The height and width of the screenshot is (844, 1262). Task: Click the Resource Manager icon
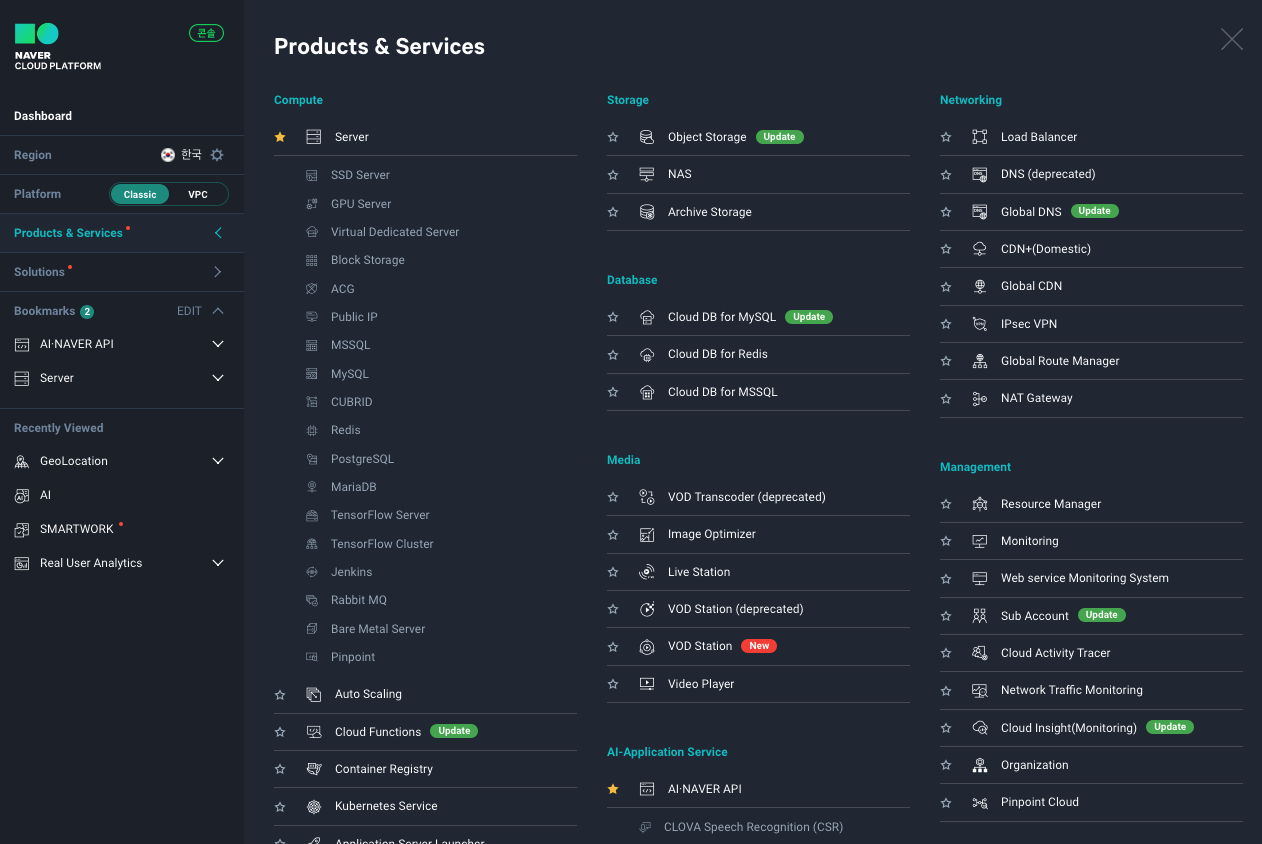(980, 504)
